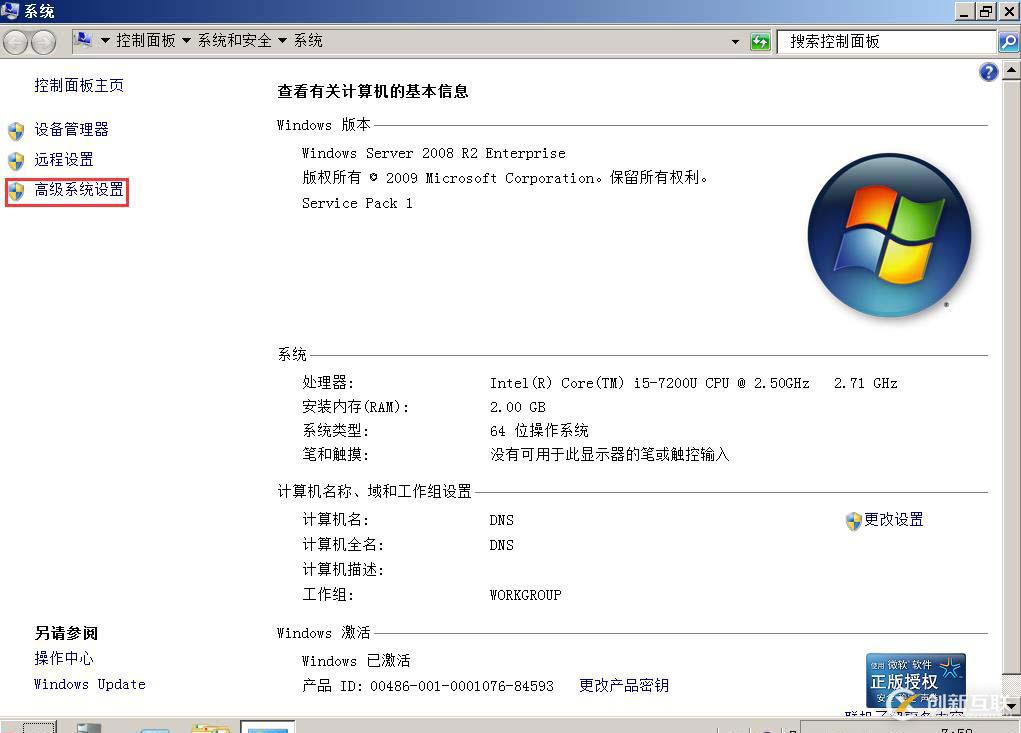Click the 工作组 label
Viewport: 1021px width, 733px height.
coord(328,594)
